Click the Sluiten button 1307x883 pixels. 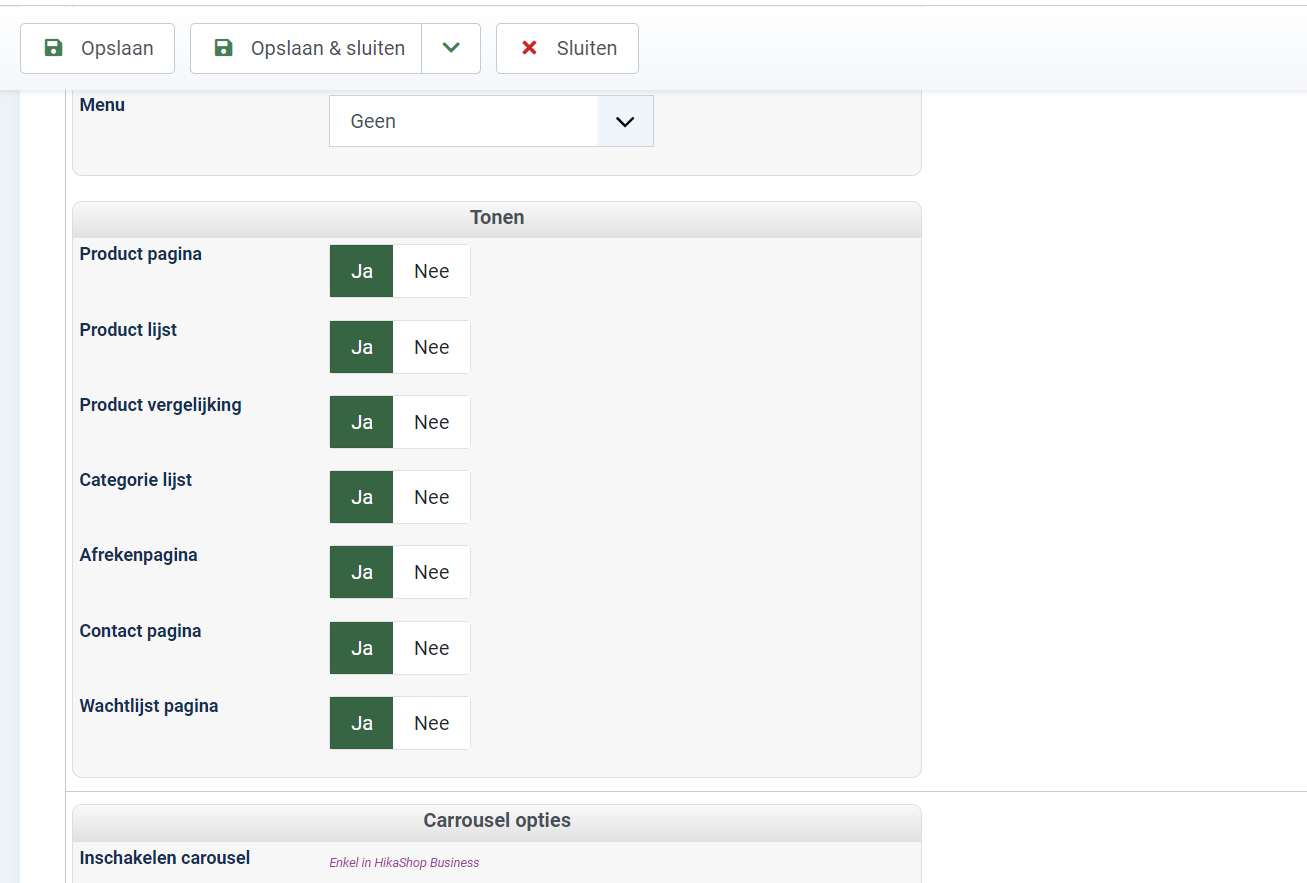(x=567, y=48)
